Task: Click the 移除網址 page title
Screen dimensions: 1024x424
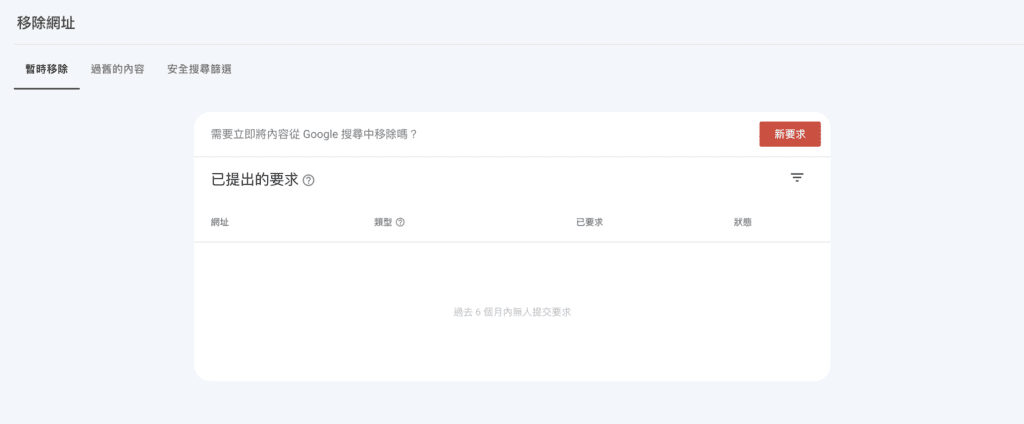Action: (x=46, y=23)
